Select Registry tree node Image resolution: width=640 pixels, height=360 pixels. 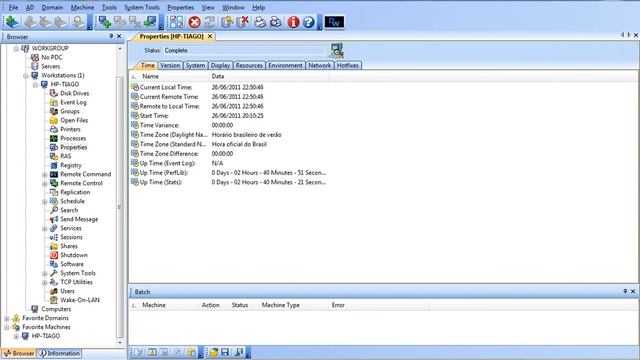tap(71, 165)
